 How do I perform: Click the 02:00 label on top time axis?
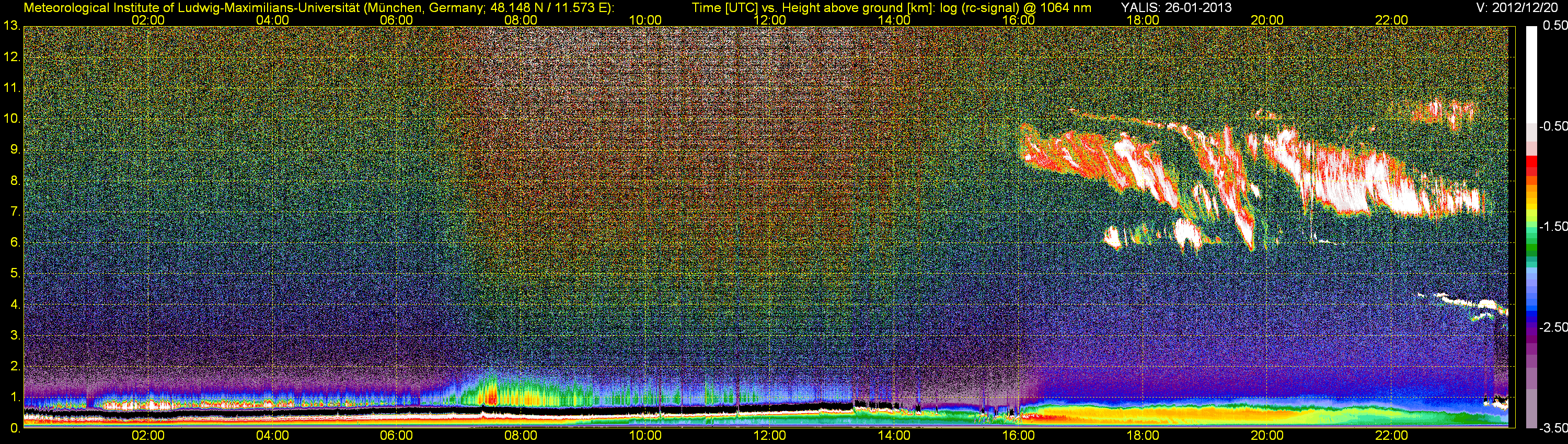point(148,20)
